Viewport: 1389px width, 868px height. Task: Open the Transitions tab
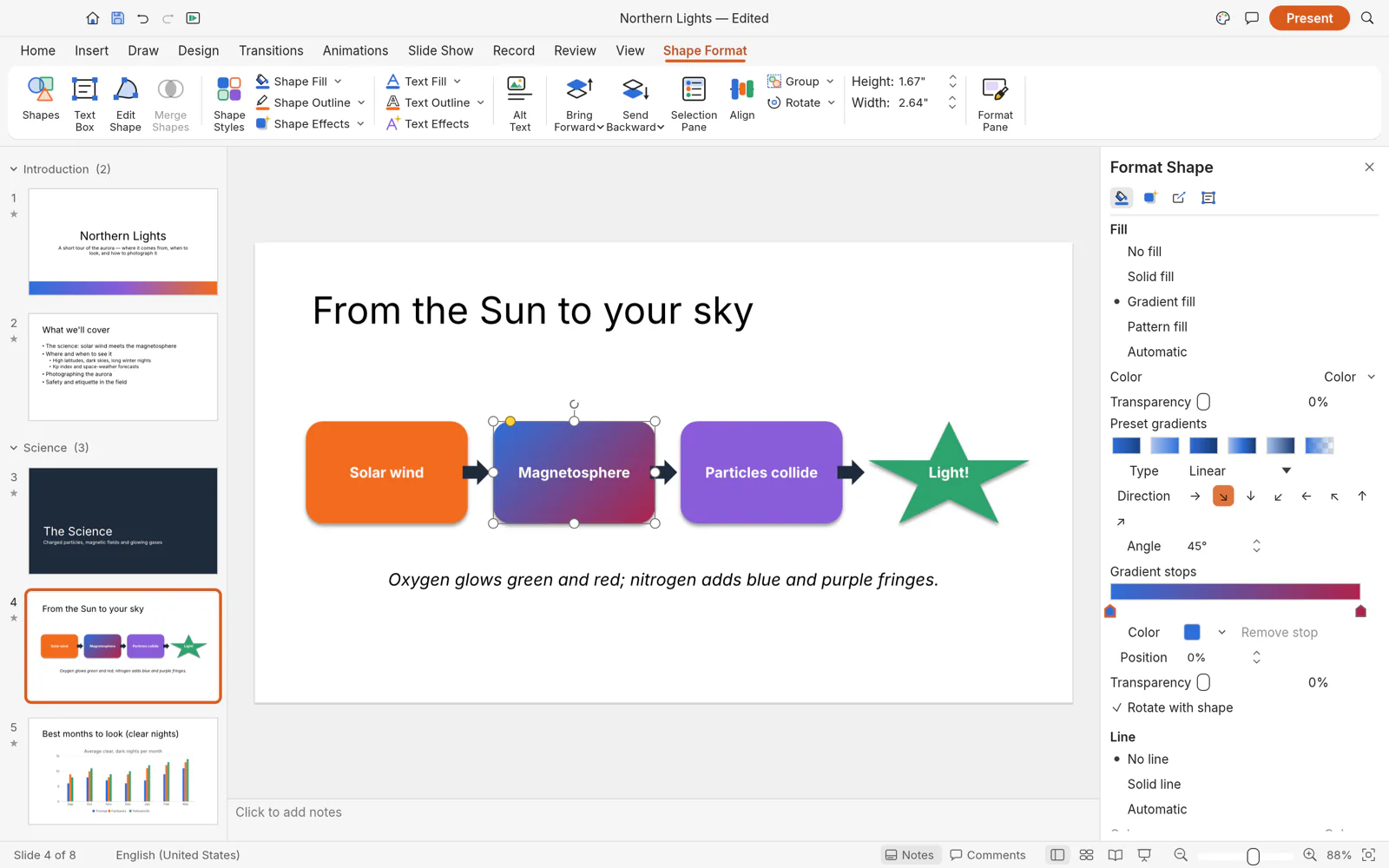point(271,51)
